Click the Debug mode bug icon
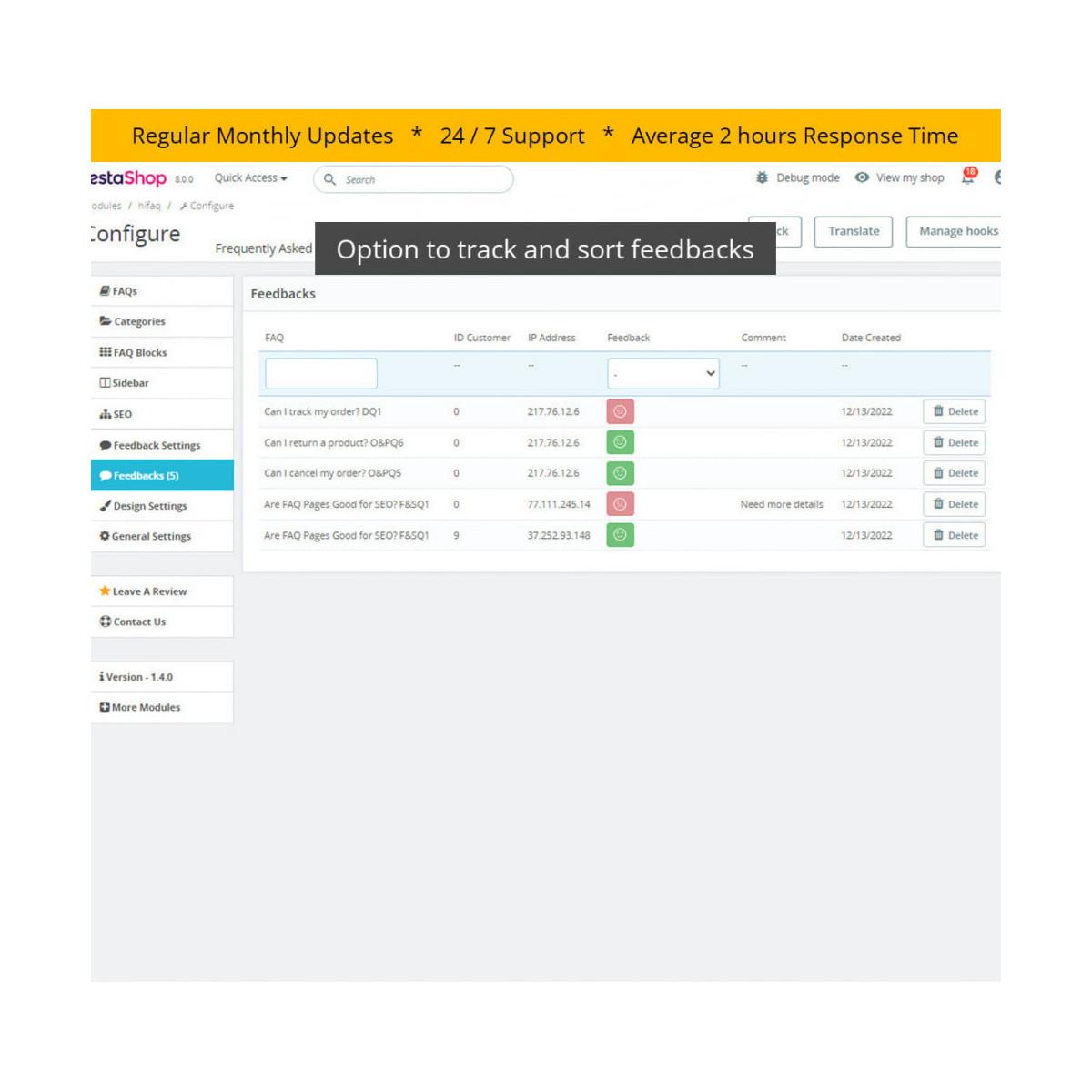 (x=762, y=178)
